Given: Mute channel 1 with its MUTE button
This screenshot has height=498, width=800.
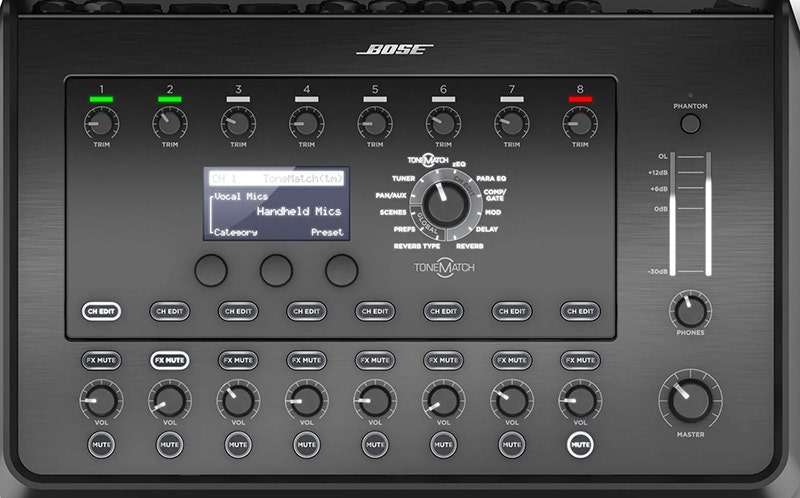Looking at the screenshot, I should (x=102, y=444).
